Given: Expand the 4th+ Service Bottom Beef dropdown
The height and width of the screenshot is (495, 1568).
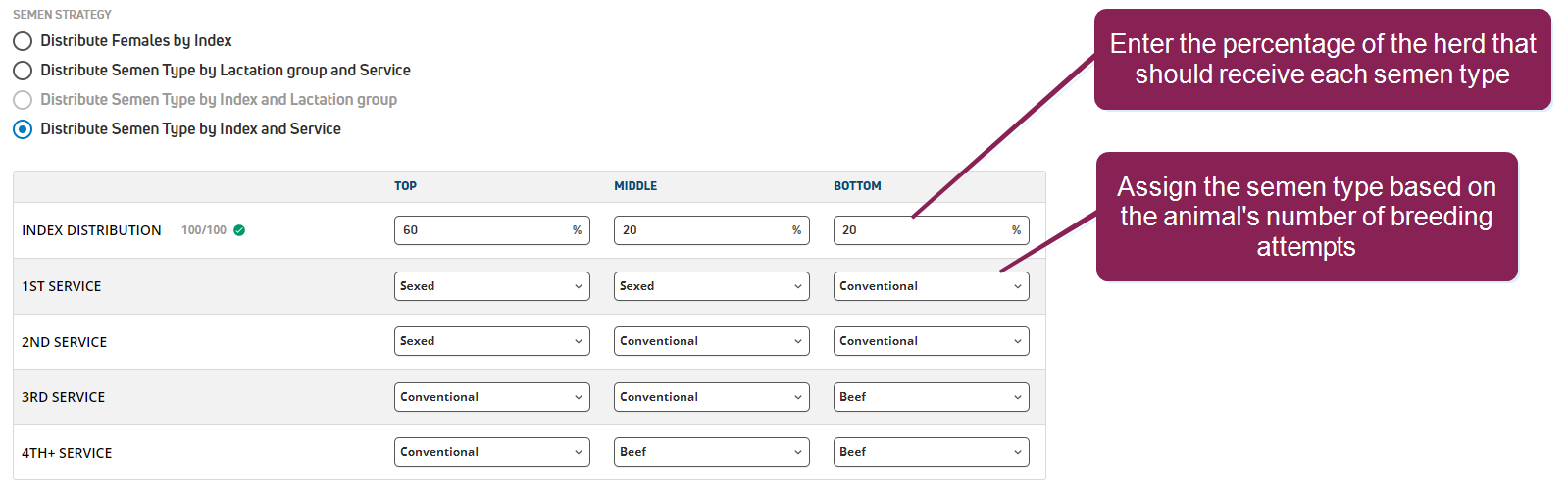Looking at the screenshot, I should click(931, 452).
